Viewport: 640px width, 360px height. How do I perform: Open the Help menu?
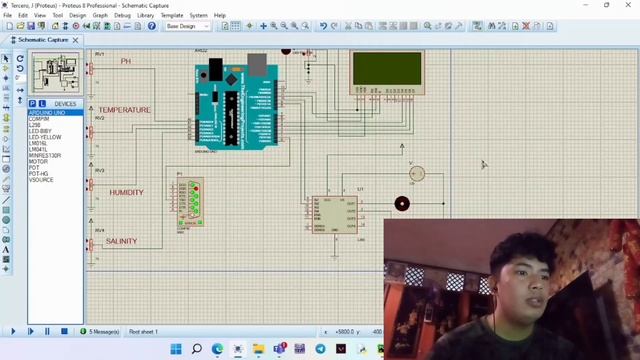tap(220, 15)
